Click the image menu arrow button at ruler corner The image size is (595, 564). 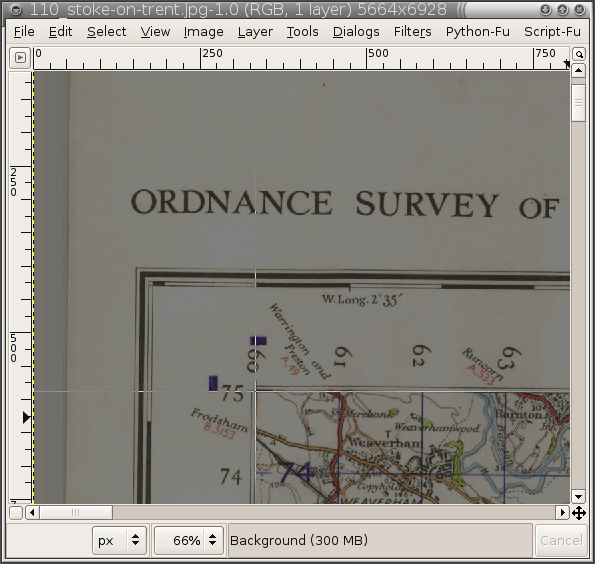20,58
